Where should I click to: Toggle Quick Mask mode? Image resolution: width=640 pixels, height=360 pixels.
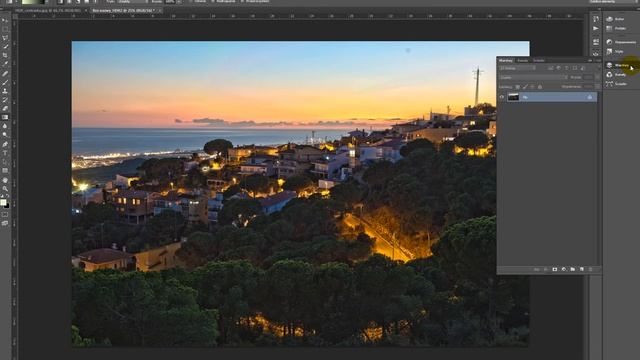pyautogui.click(x=5, y=214)
